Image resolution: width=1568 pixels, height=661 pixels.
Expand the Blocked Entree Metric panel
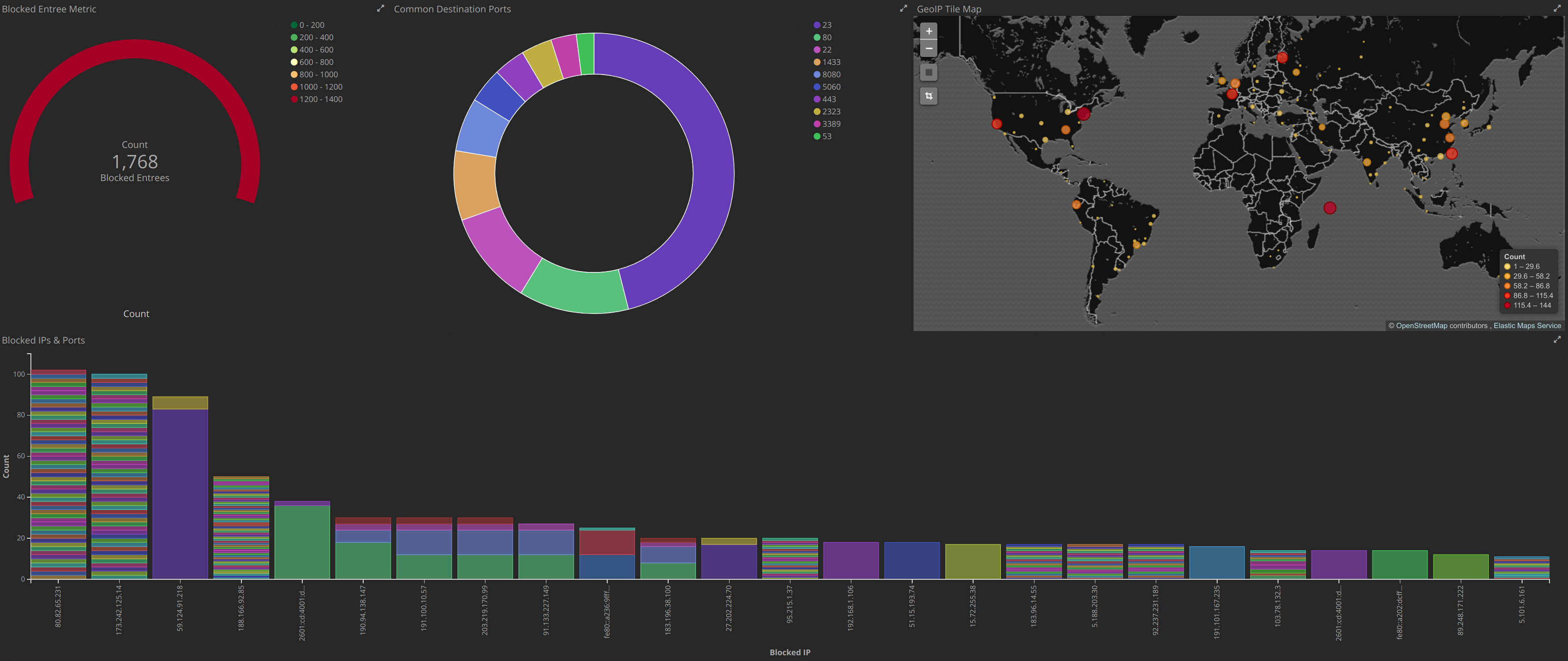(x=380, y=8)
